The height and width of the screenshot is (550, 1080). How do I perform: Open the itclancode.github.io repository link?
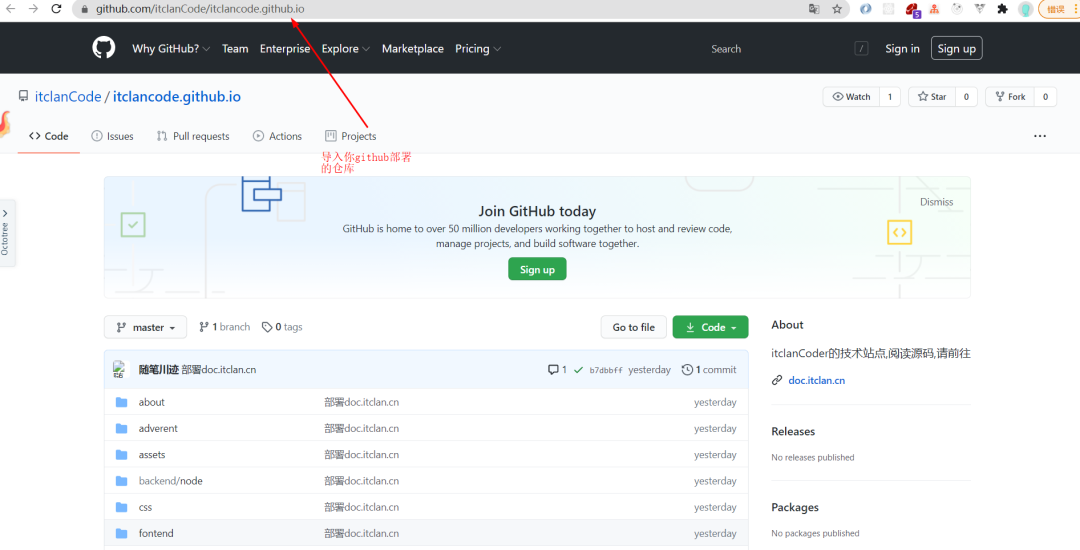click(x=177, y=96)
